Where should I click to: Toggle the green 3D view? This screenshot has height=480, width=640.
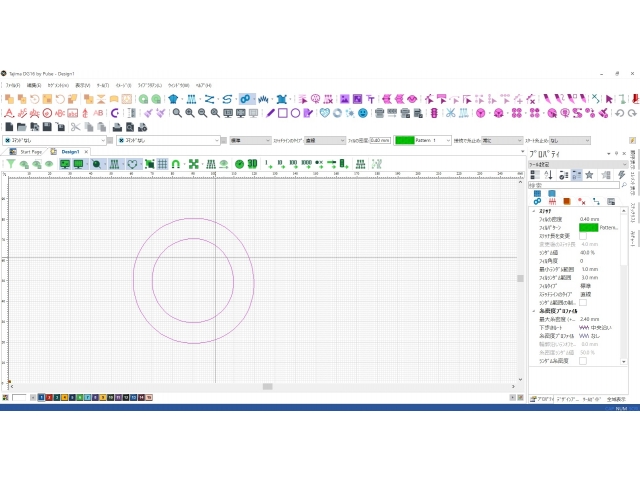tap(252, 164)
